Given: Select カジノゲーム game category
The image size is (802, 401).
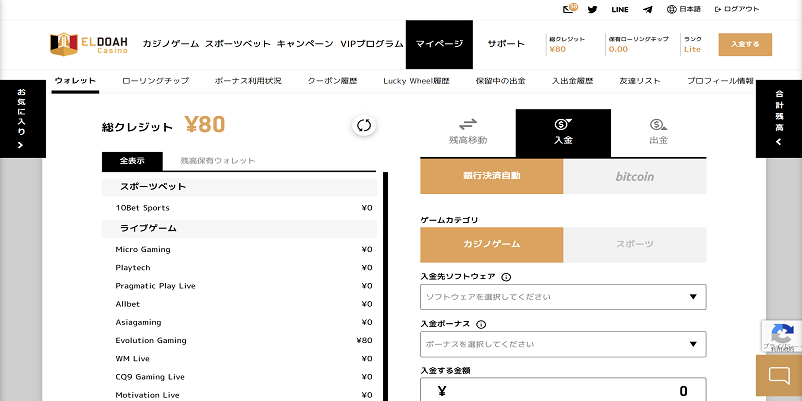Looking at the screenshot, I should click(x=492, y=244).
